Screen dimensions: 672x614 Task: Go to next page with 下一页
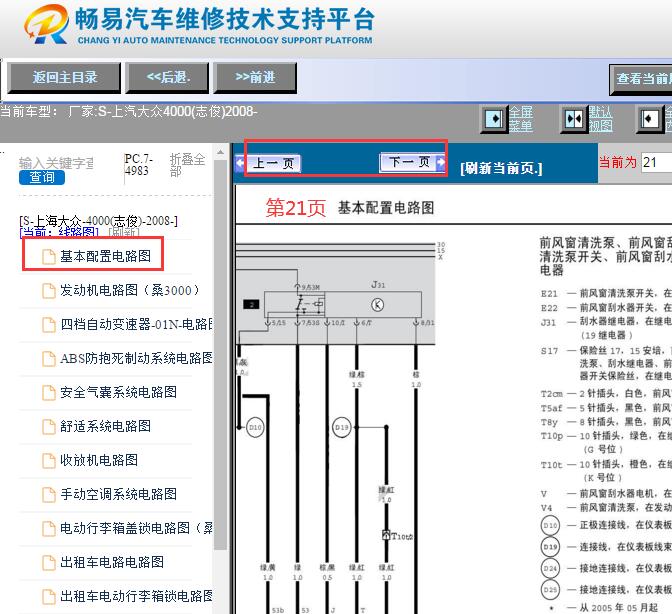[x=409, y=162]
